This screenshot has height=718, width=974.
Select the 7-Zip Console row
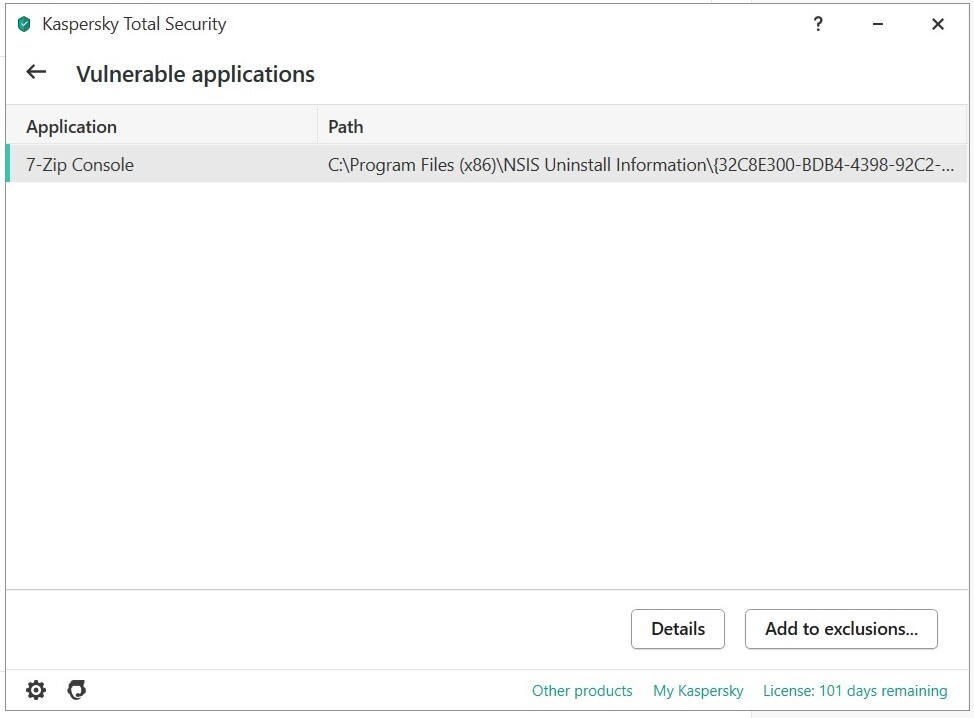click(80, 165)
